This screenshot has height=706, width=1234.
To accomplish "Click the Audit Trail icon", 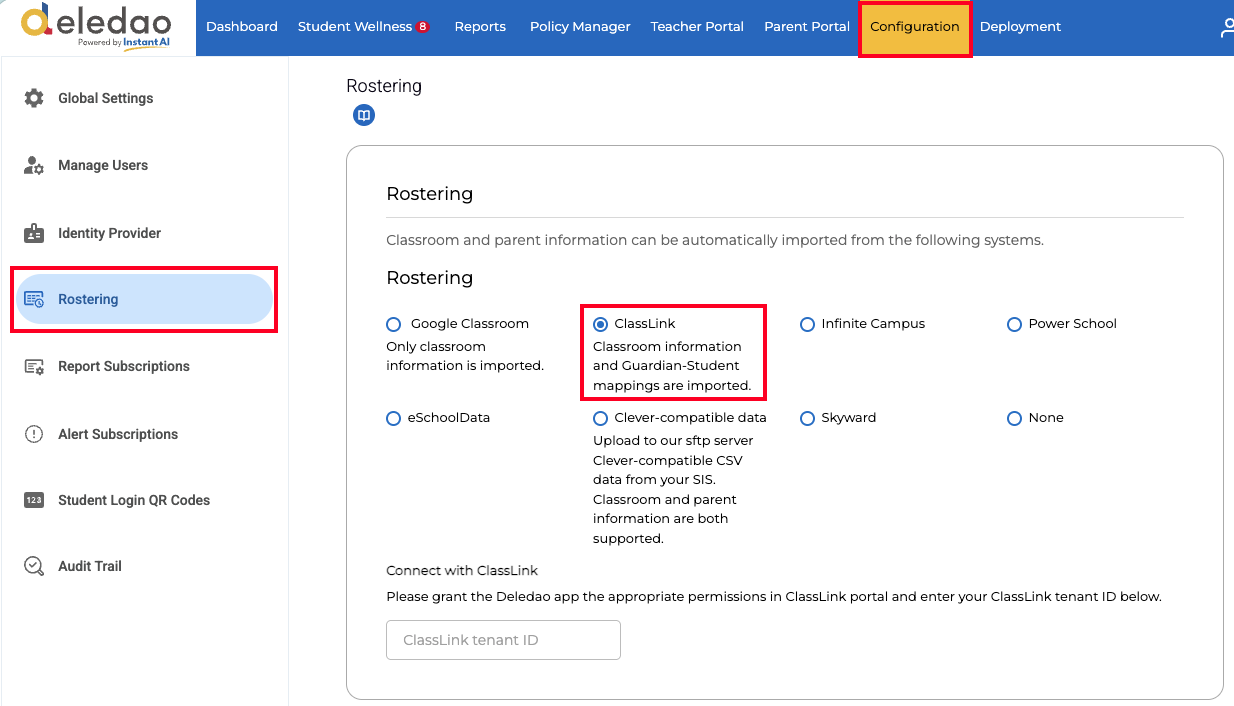I will tap(34, 566).
